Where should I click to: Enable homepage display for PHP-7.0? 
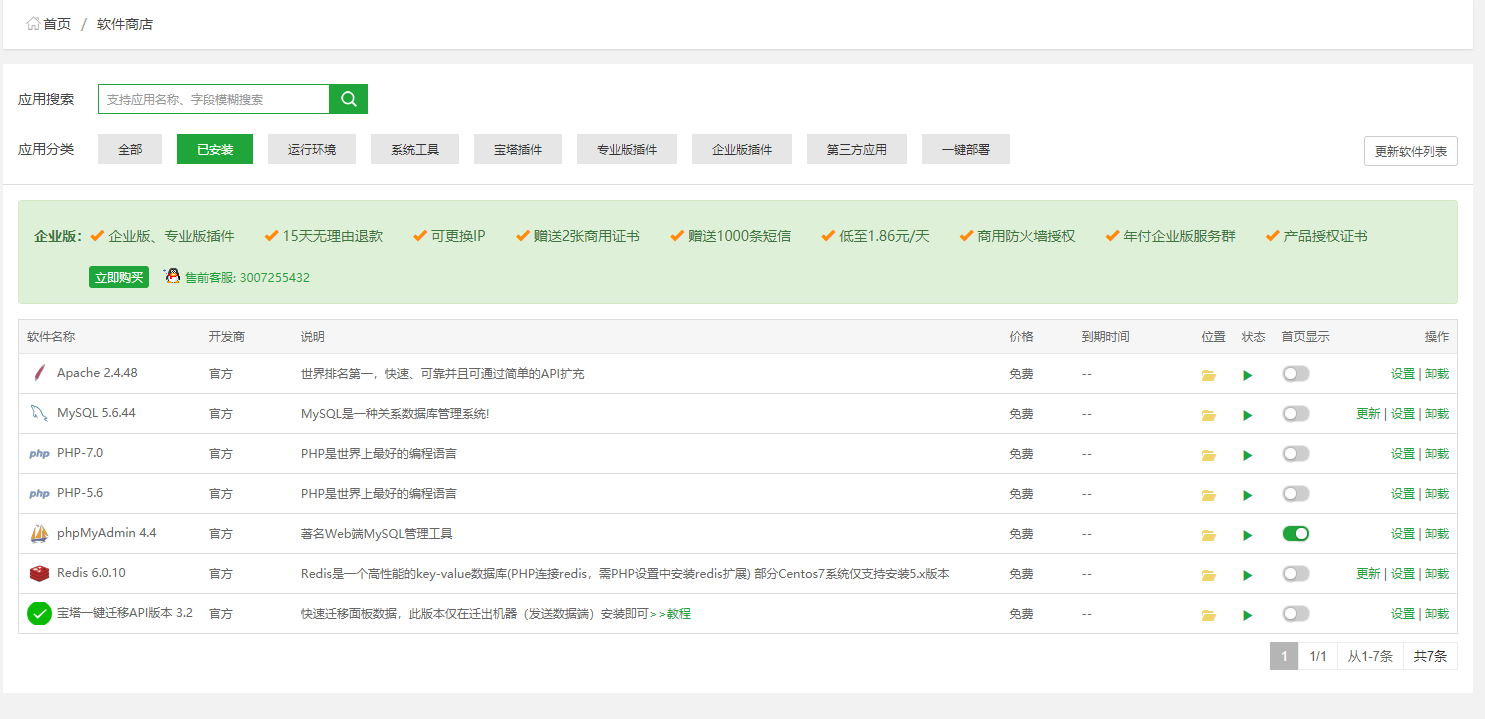pyautogui.click(x=1296, y=454)
